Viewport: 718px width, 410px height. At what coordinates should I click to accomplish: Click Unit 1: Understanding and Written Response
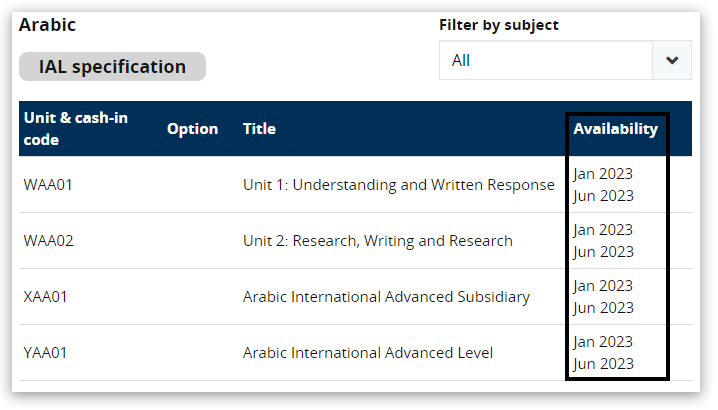click(x=398, y=185)
